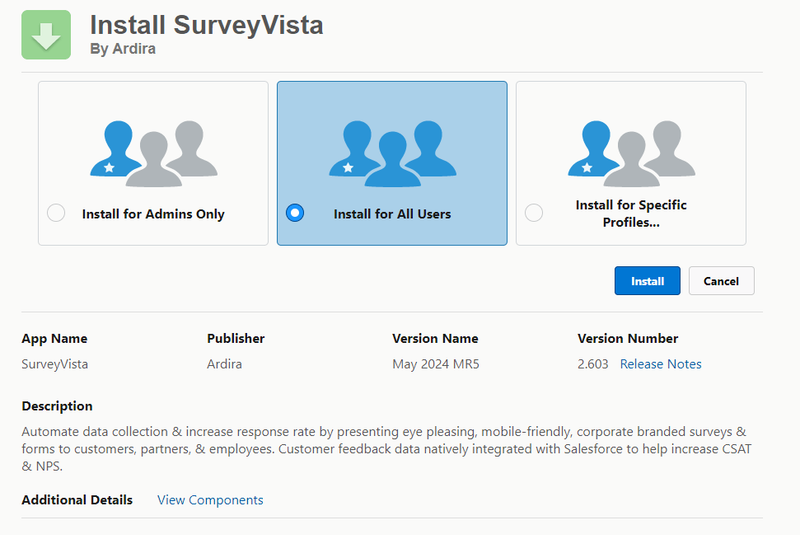Screen dimensions: 800x535
Task: Click the Publisher value Ardira
Action: coord(224,364)
